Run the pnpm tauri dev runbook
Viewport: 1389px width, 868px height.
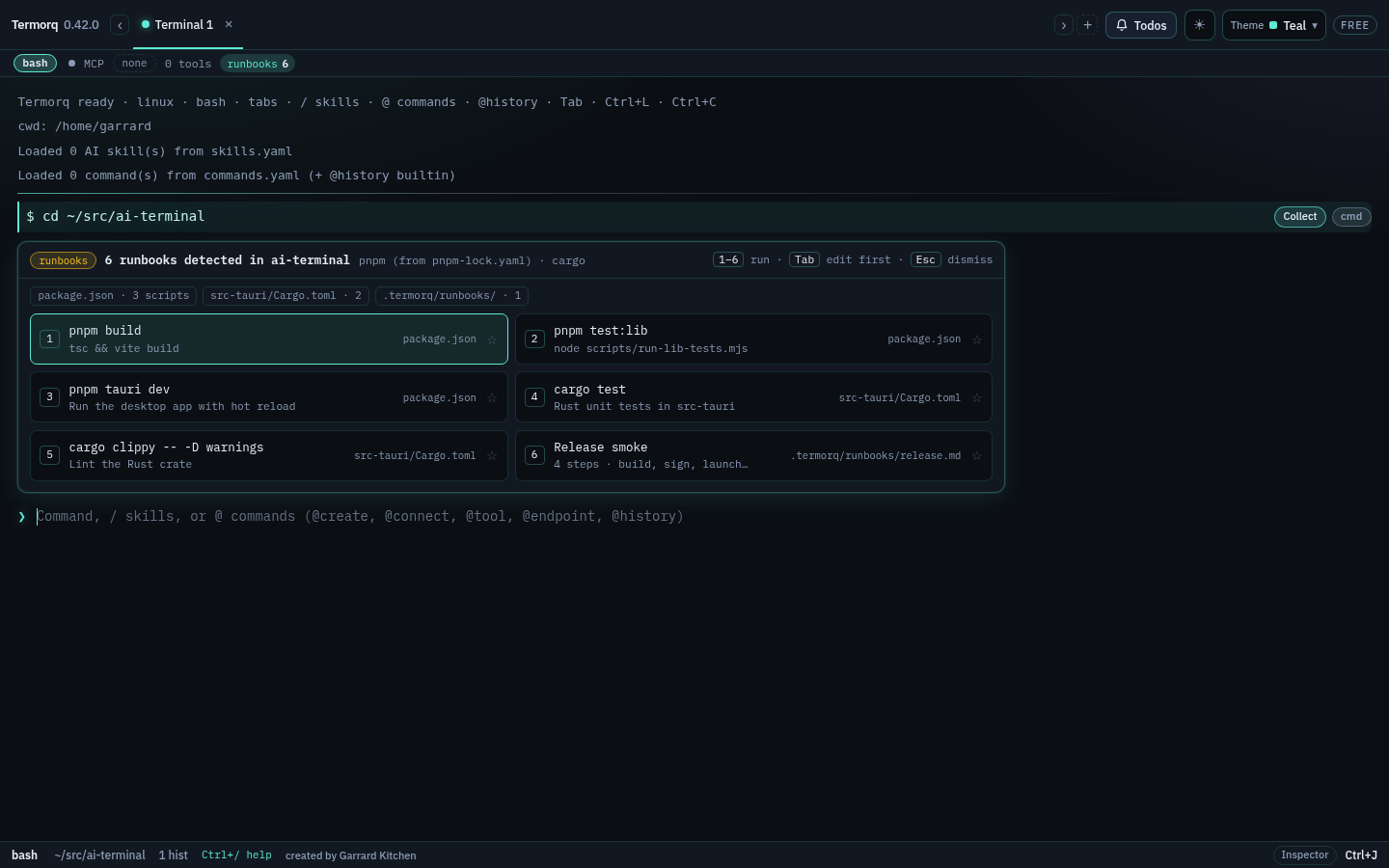[x=269, y=397]
